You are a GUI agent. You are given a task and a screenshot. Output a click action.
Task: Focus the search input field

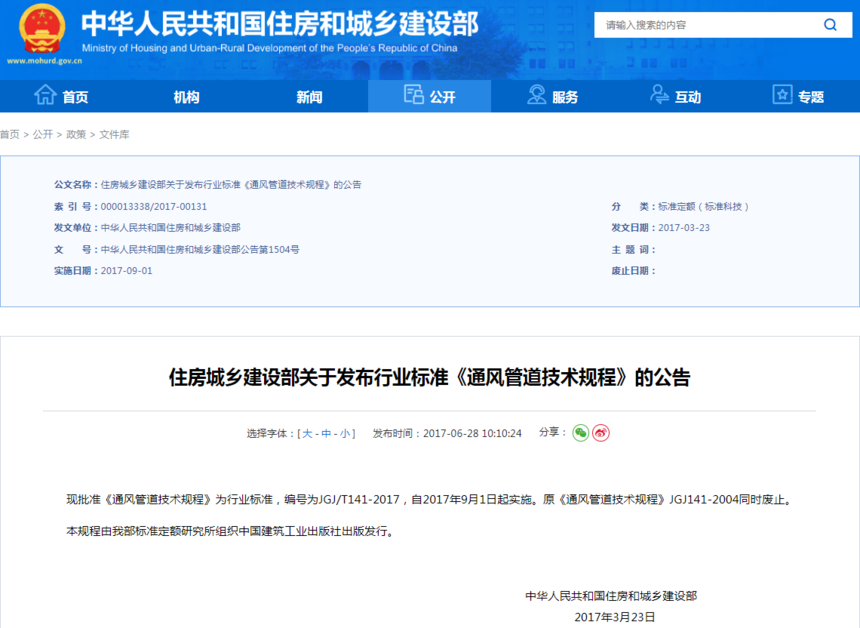coord(708,25)
